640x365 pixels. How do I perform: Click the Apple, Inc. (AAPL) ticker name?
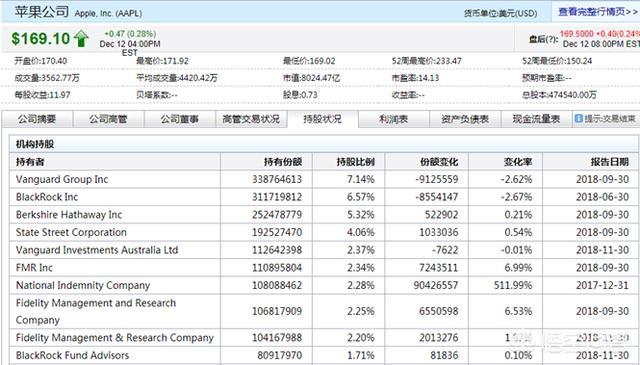pos(109,13)
